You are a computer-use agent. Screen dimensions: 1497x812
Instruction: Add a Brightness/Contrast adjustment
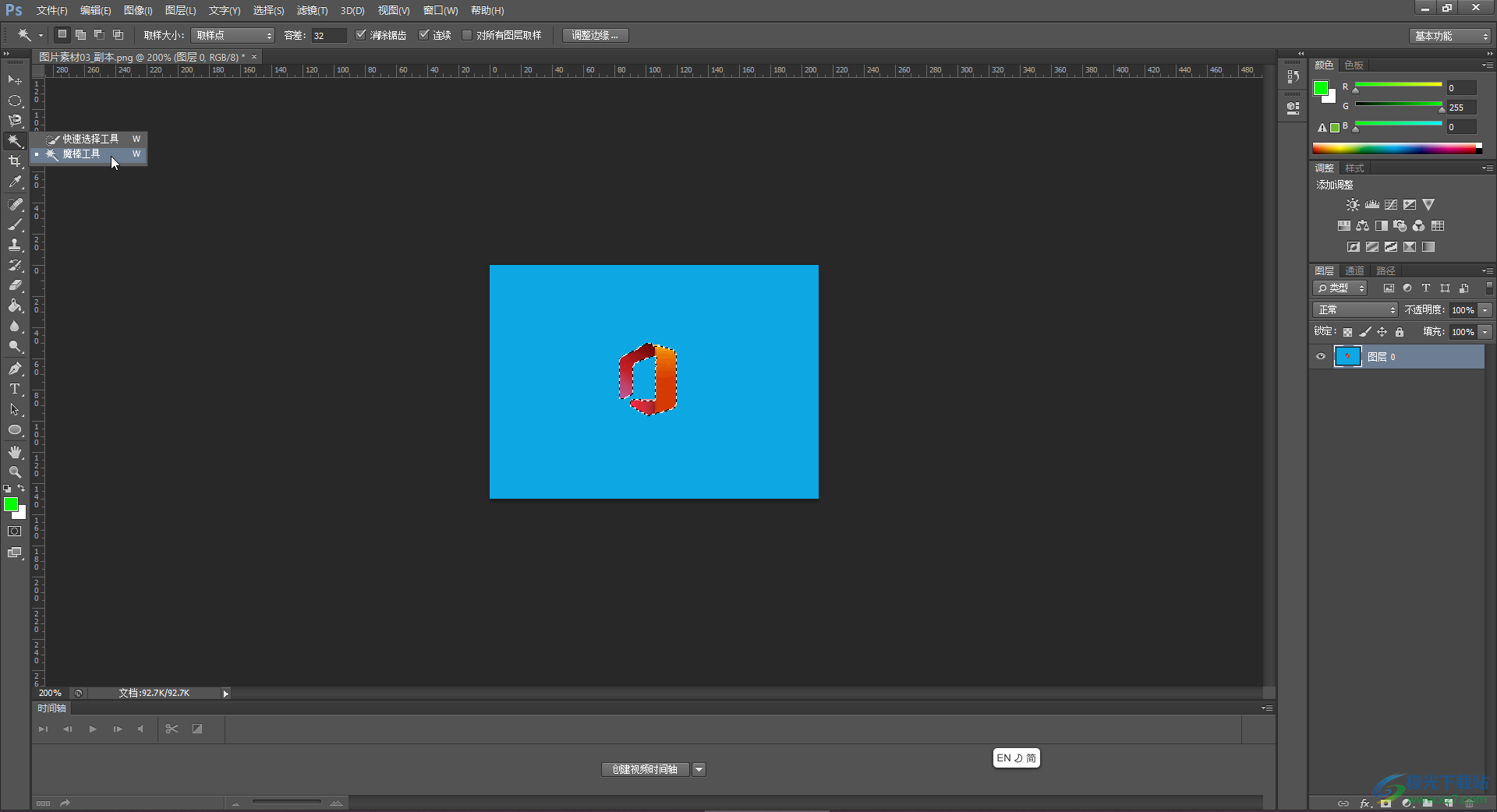[x=1353, y=205]
